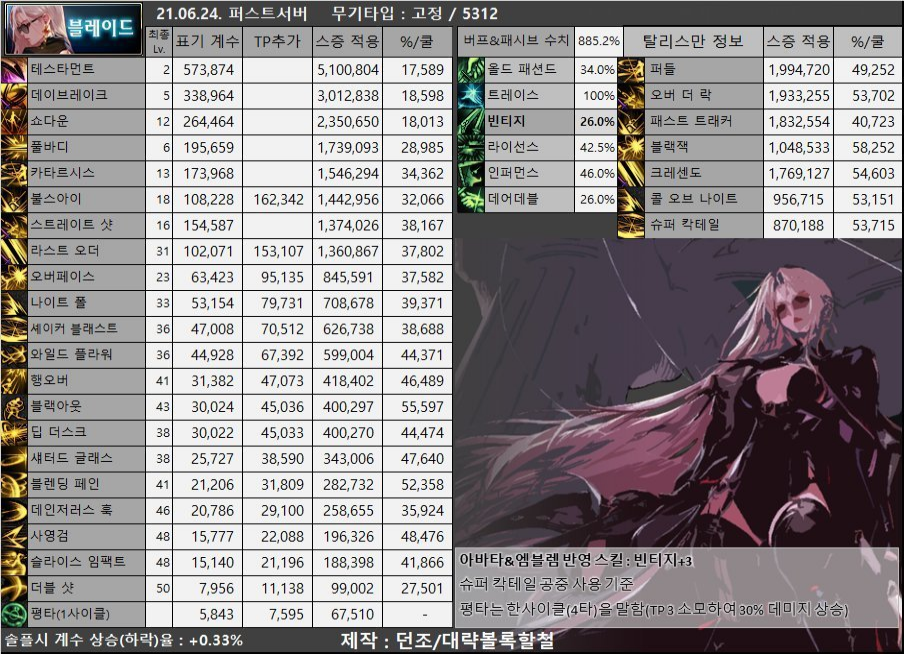Click the 버프&패시브 수치 header
The width and height of the screenshot is (904, 654).
(x=516, y=41)
